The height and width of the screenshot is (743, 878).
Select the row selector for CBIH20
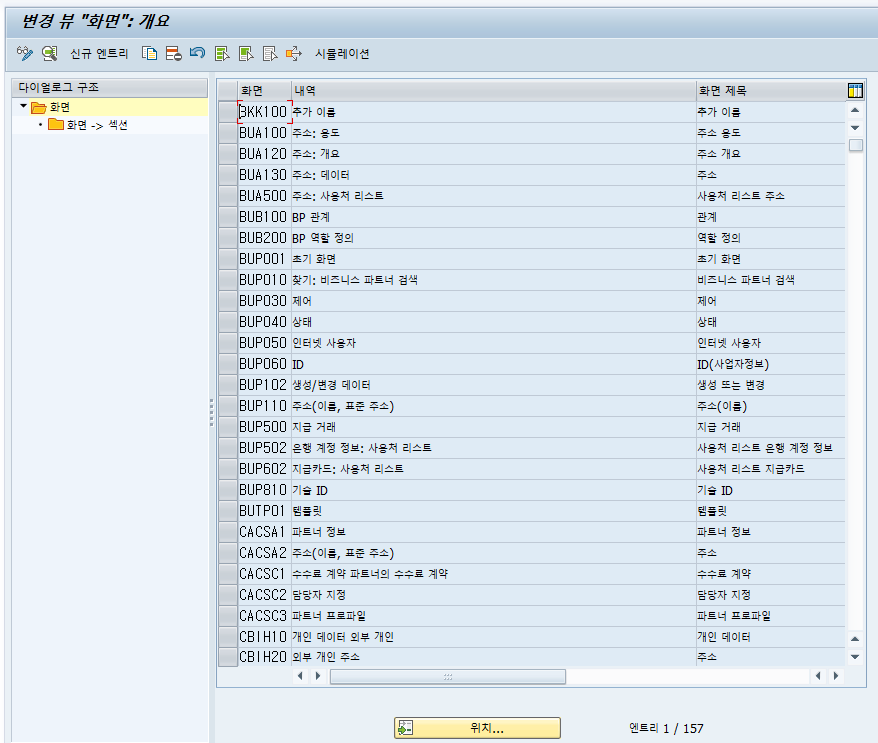228,657
